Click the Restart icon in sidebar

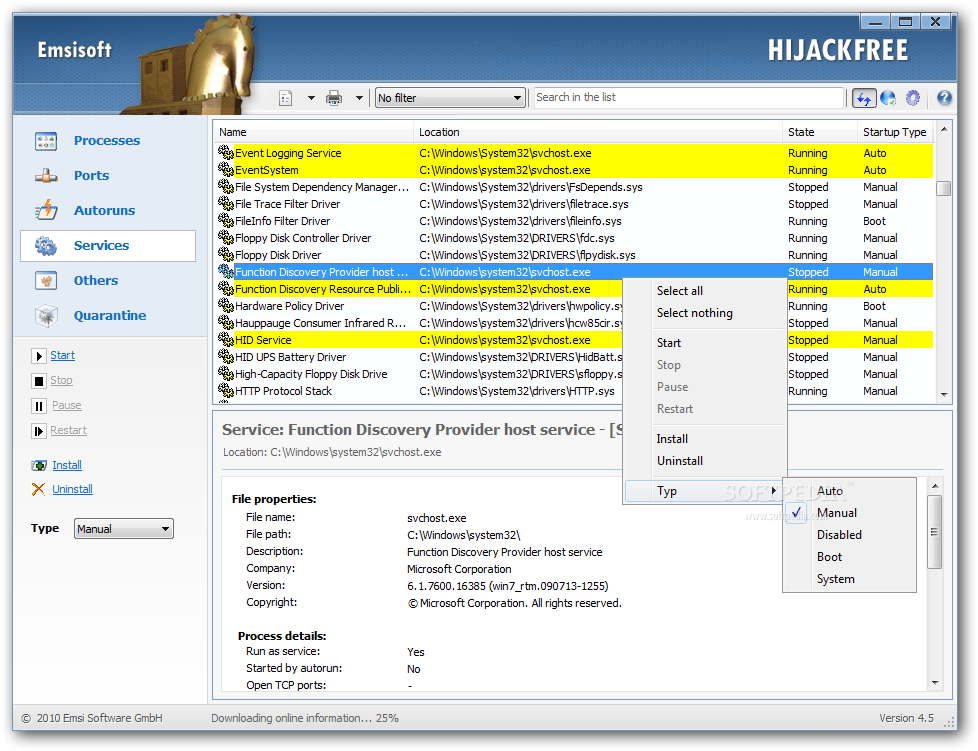pos(39,431)
